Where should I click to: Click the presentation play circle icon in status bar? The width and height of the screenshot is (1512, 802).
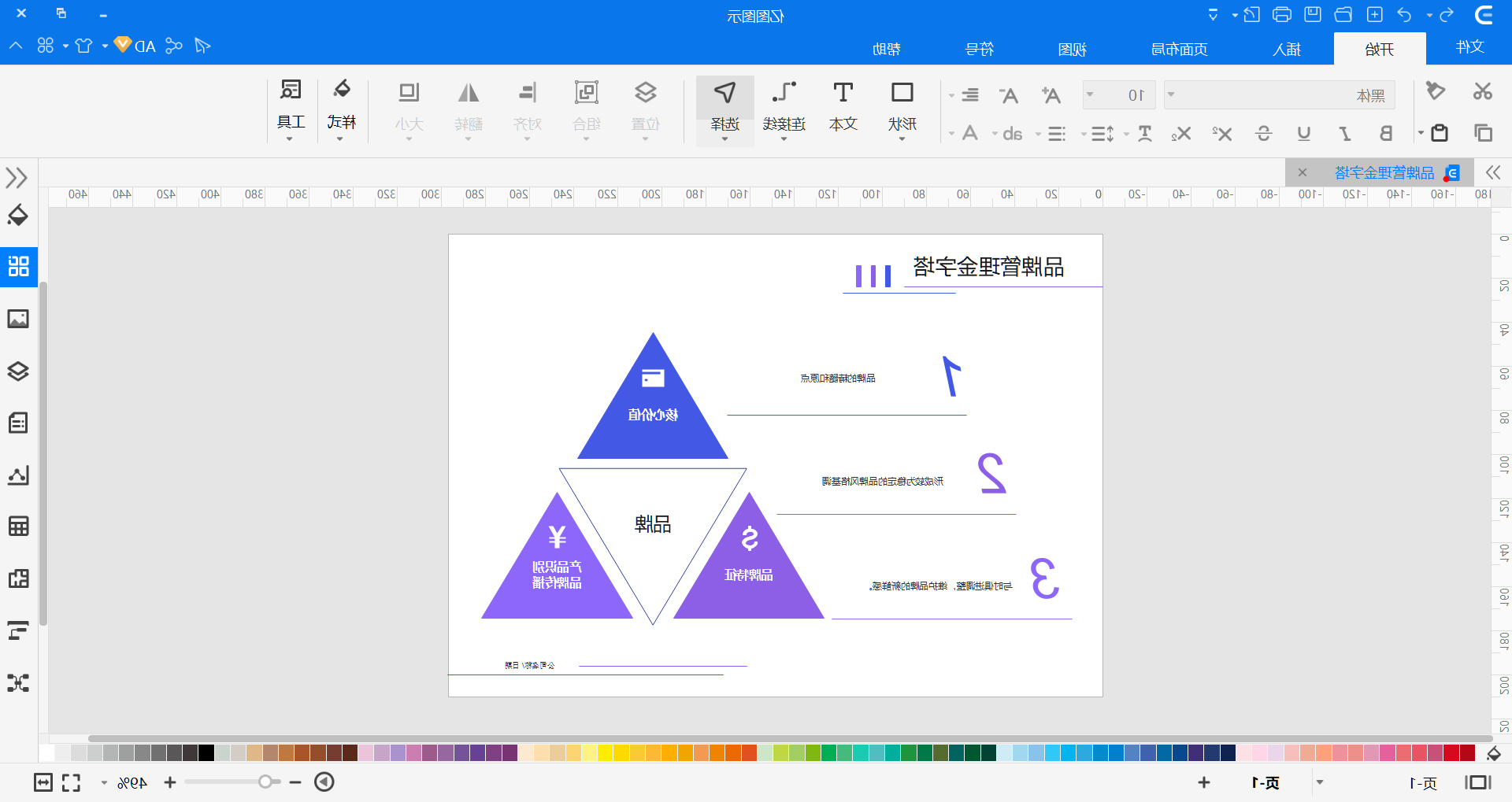coord(324,782)
